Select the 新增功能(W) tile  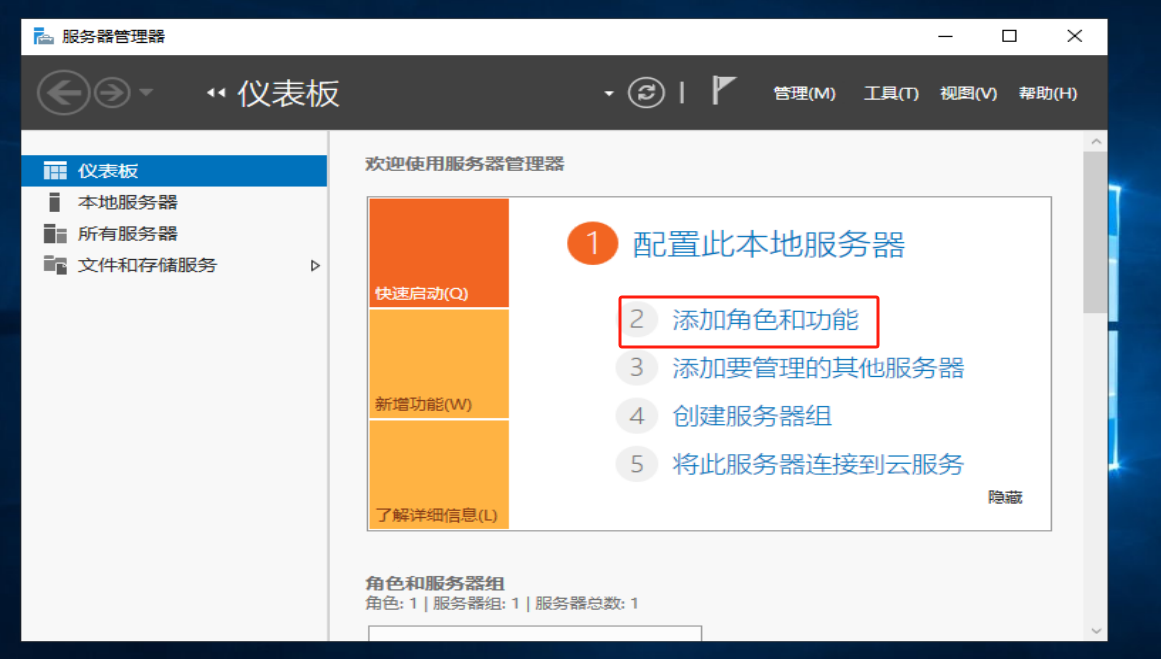[439, 364]
